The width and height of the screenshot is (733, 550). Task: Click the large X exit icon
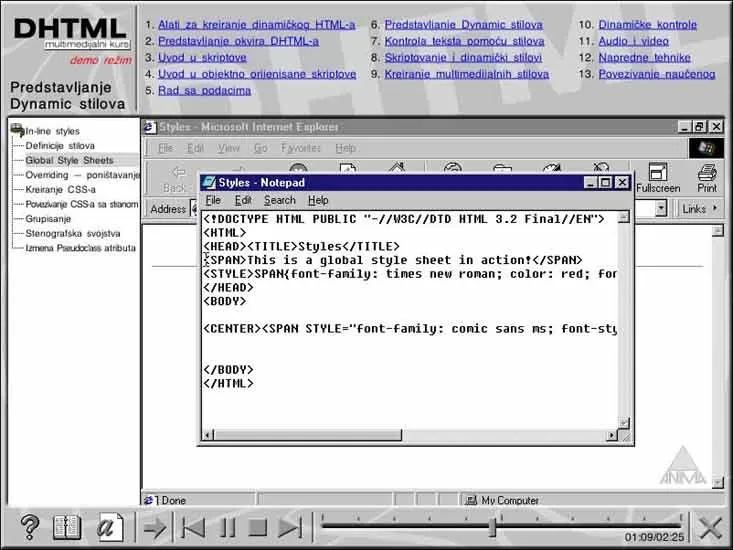pyautogui.click(x=711, y=528)
